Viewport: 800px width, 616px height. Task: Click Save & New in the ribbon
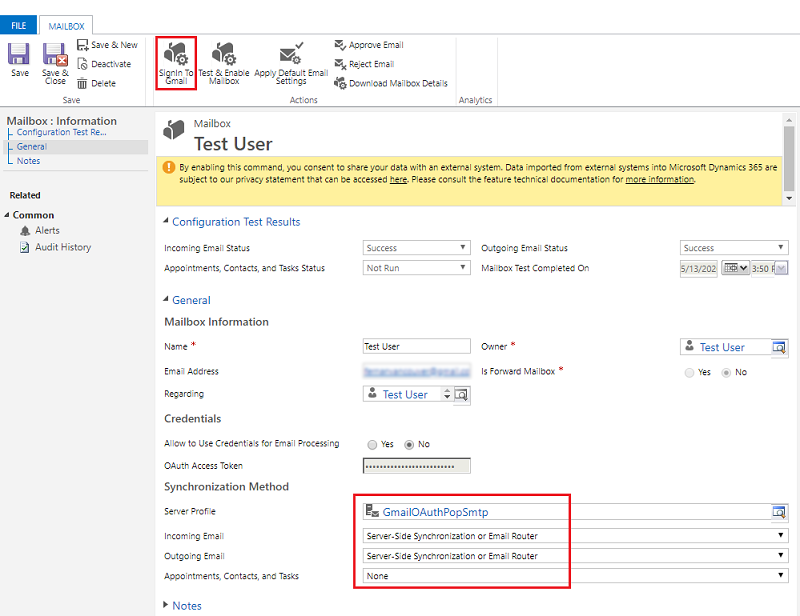coord(108,45)
